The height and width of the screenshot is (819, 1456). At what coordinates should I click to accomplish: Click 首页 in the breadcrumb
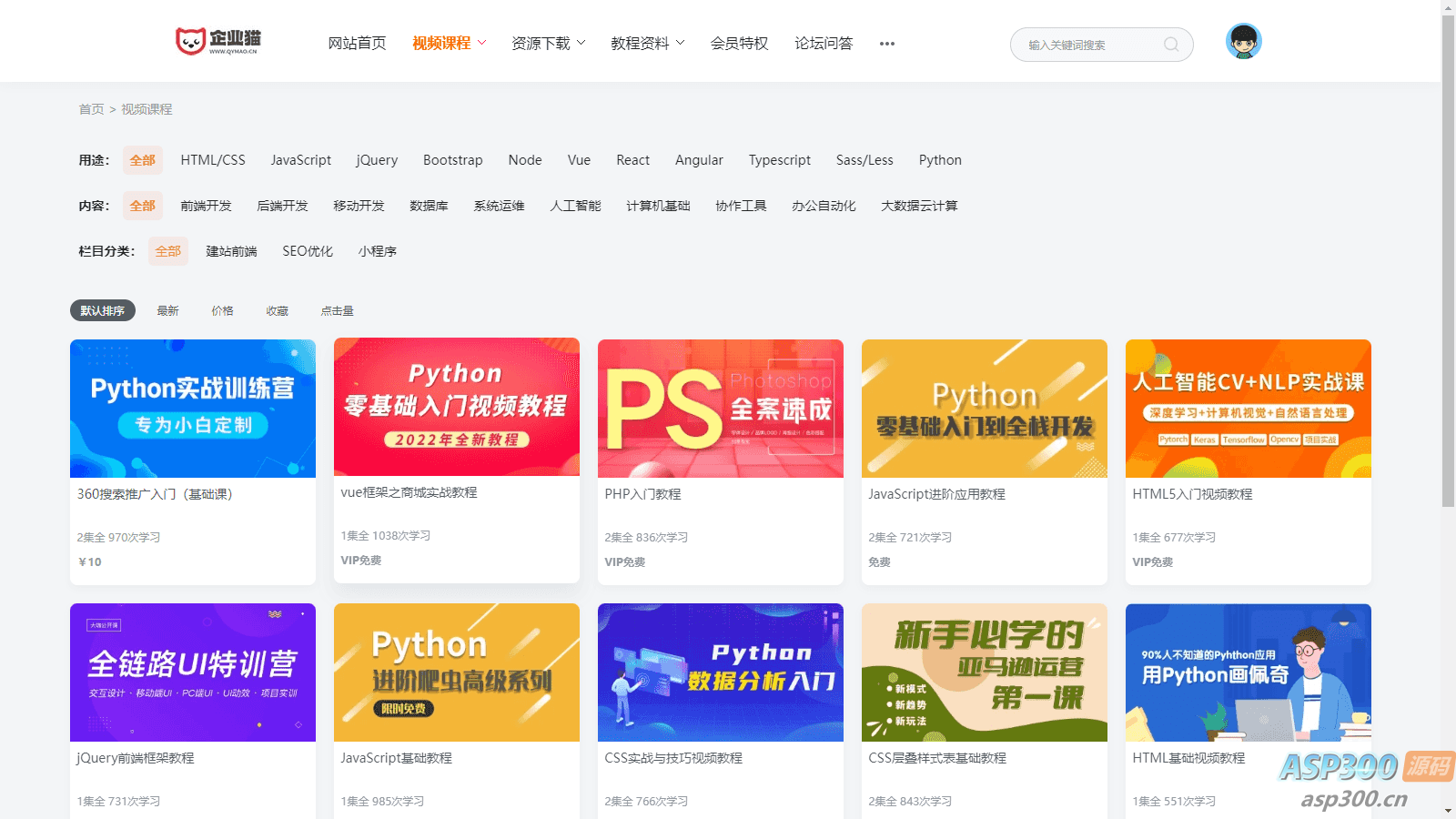coord(91,109)
